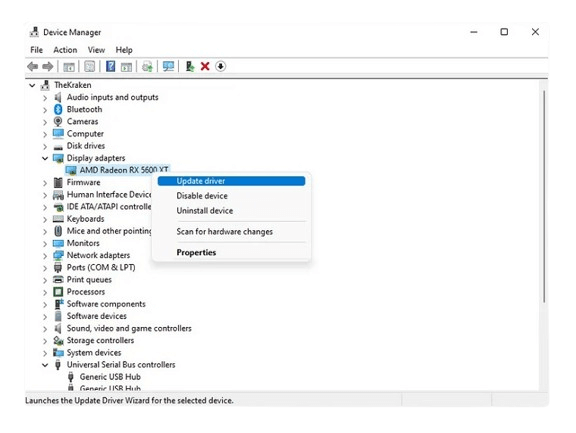Click the Device Manager title bar icon
The image size is (576, 433).
coord(34,32)
